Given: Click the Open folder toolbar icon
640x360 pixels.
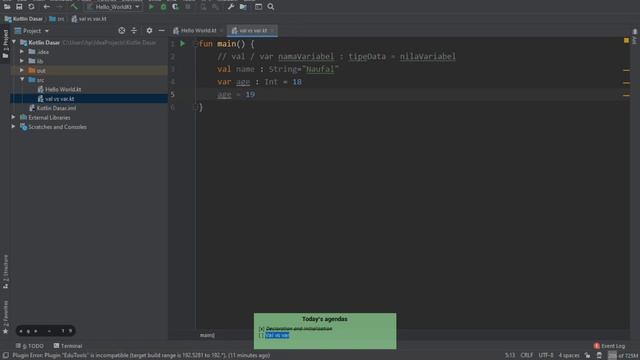Looking at the screenshot, I should tap(7, 7).
